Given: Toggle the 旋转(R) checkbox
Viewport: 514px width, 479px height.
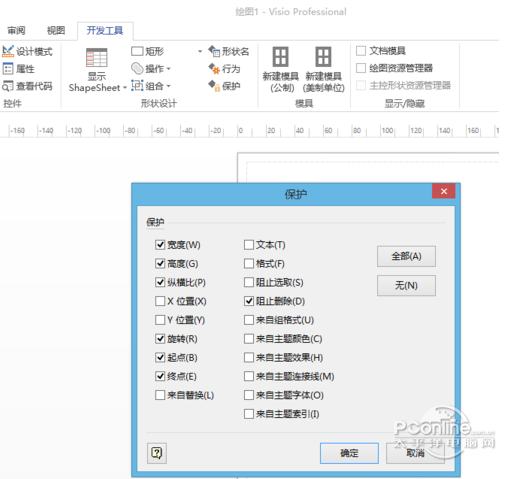Looking at the screenshot, I should (160, 339).
